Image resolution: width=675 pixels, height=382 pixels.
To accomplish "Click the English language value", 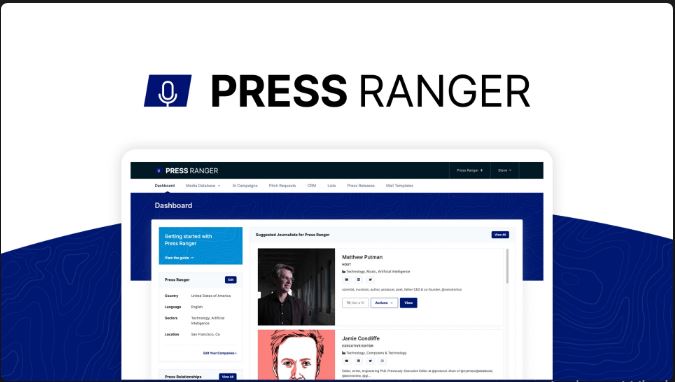I will pos(197,307).
